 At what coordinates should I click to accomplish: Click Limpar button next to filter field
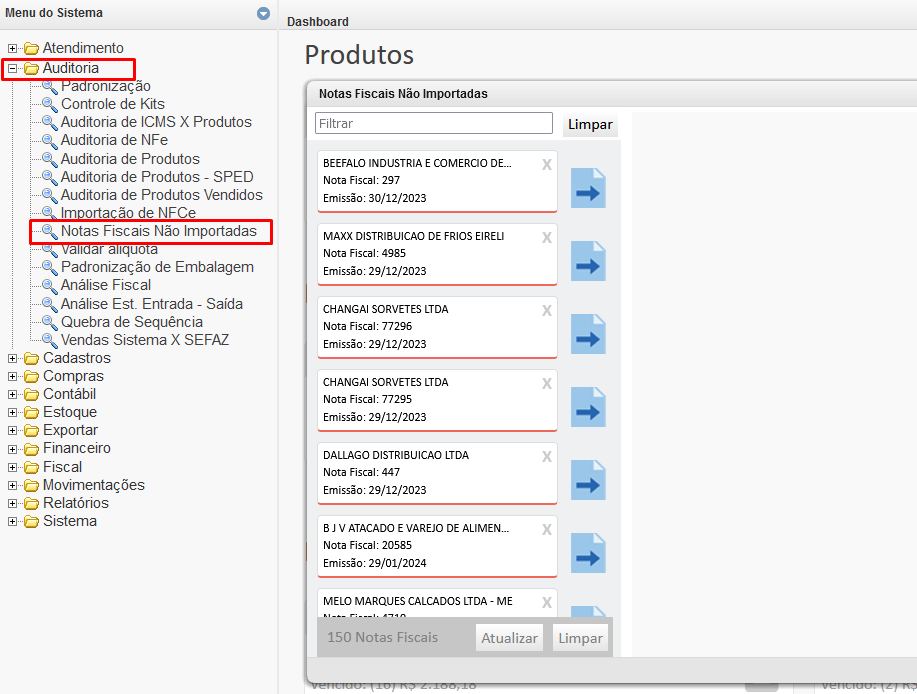coord(590,125)
